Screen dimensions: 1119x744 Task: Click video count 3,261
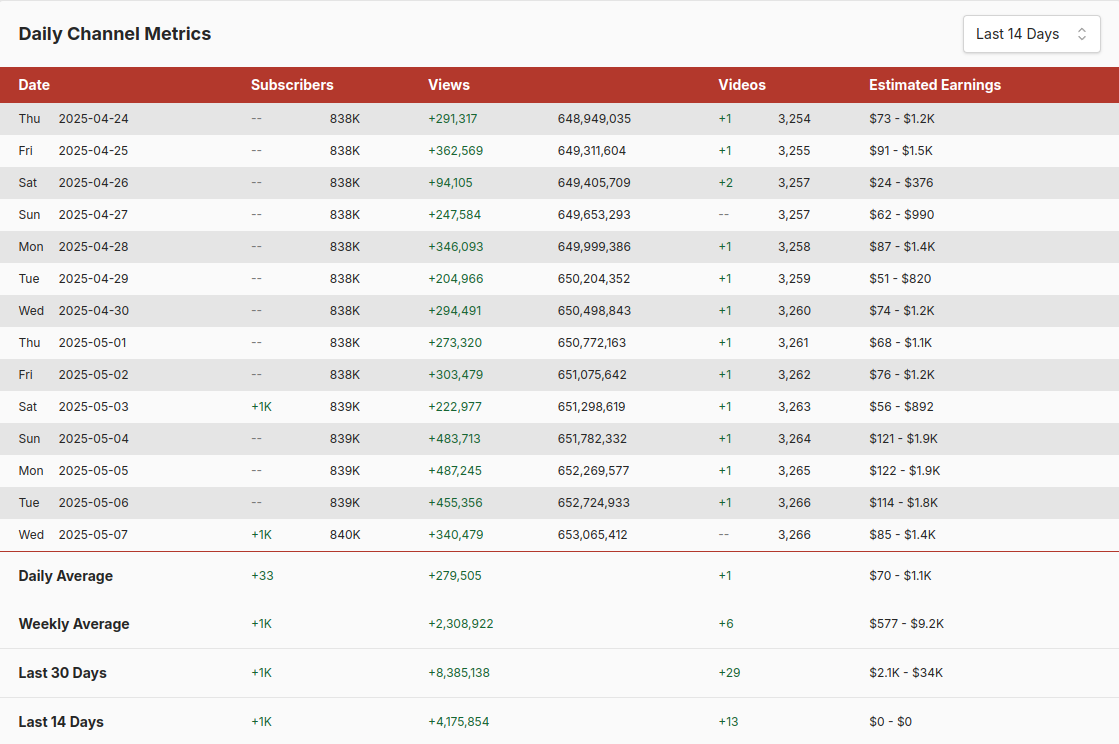coord(794,343)
